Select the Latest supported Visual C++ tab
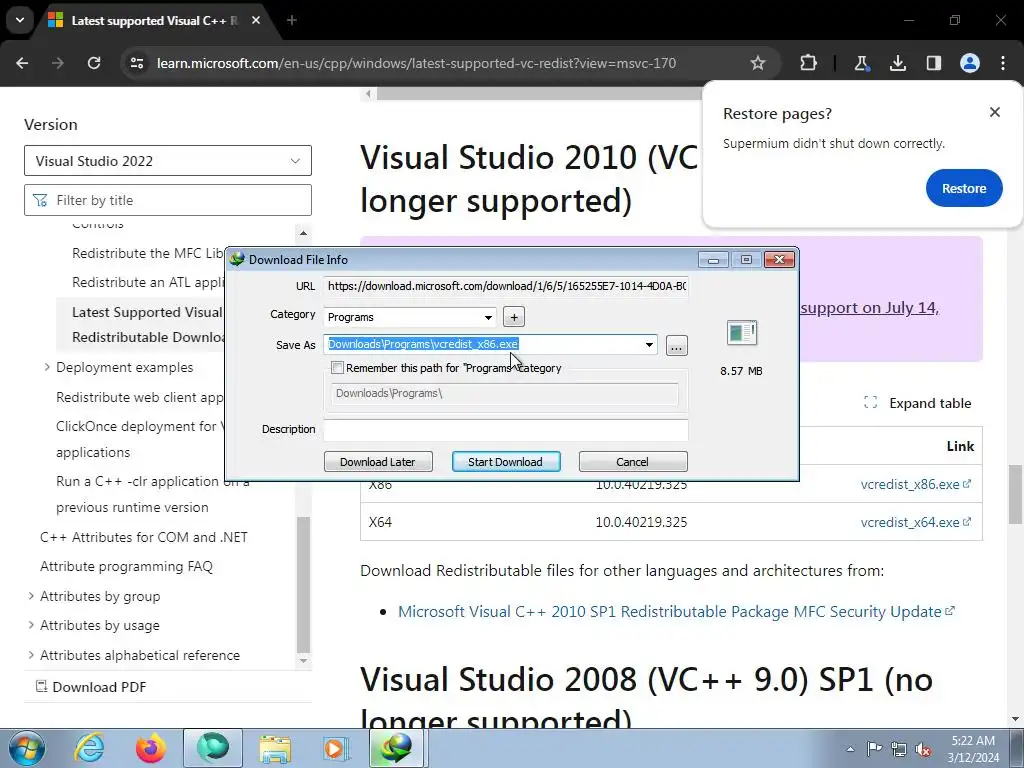1024x768 pixels. click(155, 20)
